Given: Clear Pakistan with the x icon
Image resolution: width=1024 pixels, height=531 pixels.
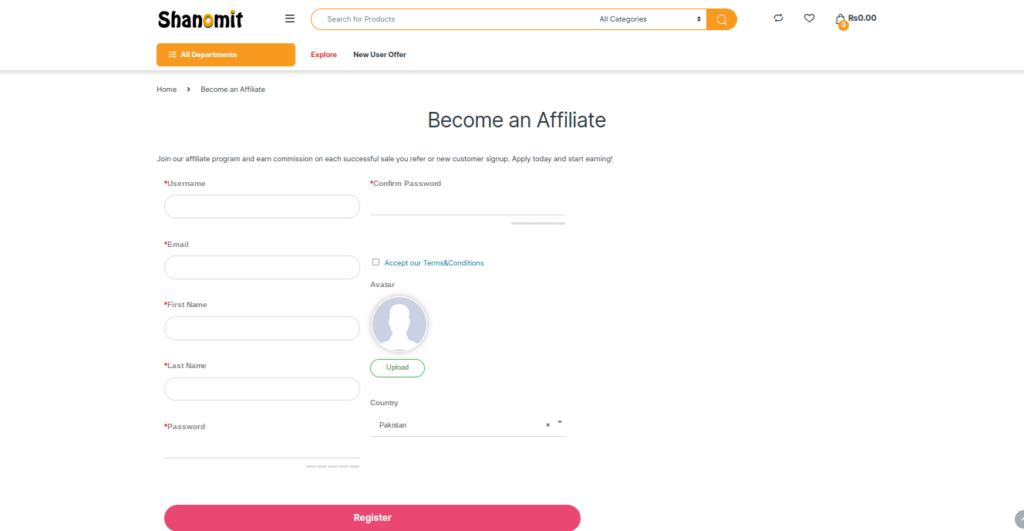Looking at the screenshot, I should 547,425.
